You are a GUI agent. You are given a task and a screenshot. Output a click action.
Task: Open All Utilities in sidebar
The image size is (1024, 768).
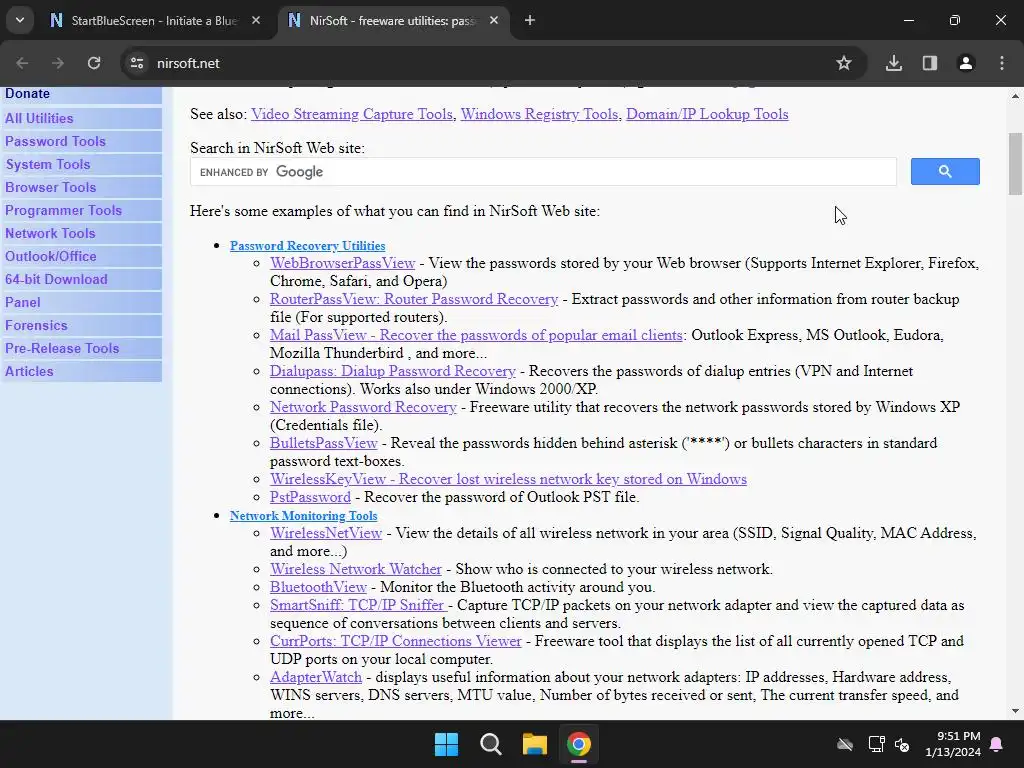(x=39, y=118)
